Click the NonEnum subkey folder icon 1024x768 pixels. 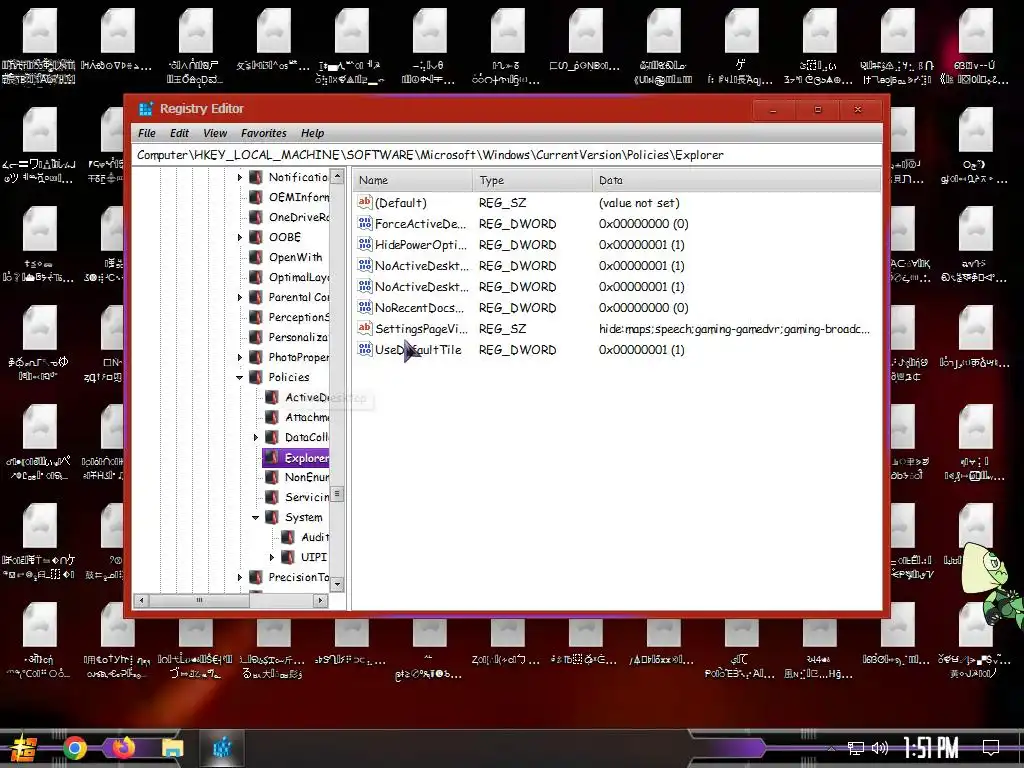[x=272, y=477]
